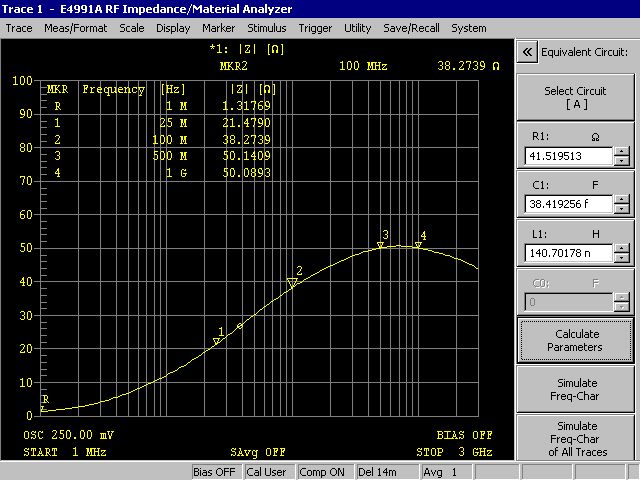Screen dimensions: 640x480
Task: Open the Save/Recall menu
Action: click(x=410, y=28)
